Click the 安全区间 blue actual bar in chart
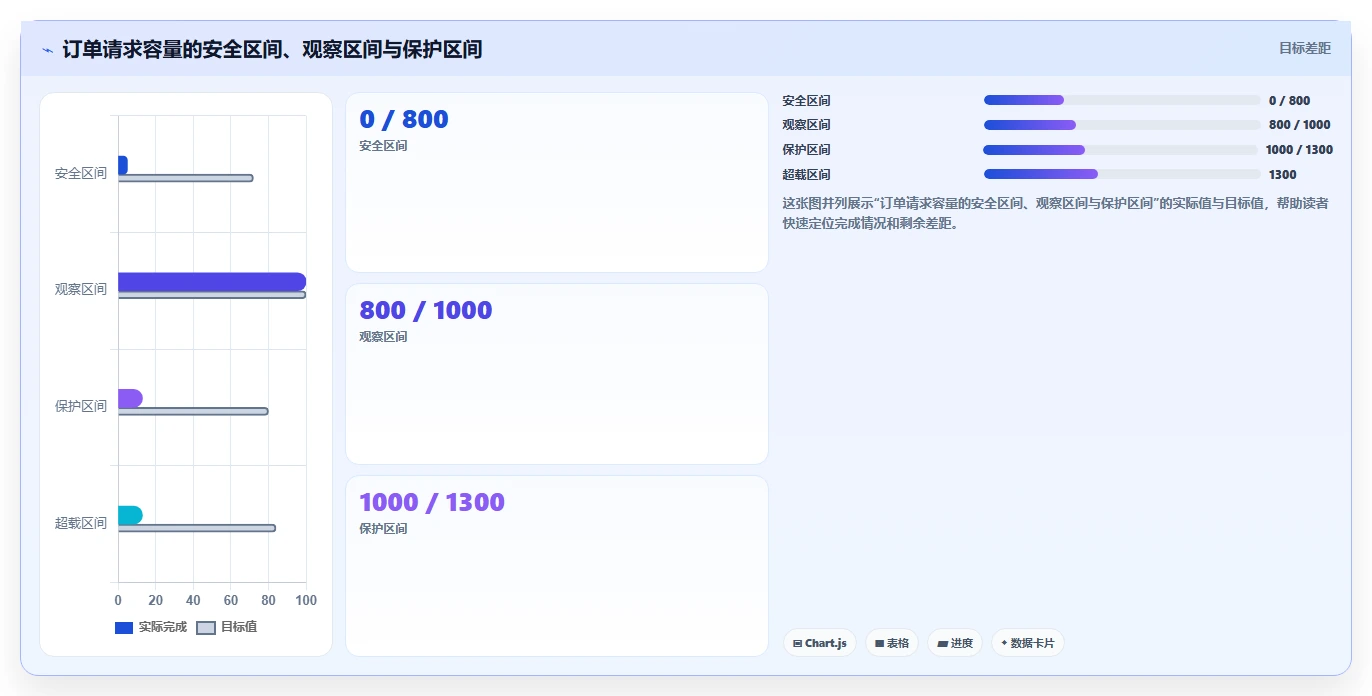This screenshot has width=1372, height=696. [123, 165]
